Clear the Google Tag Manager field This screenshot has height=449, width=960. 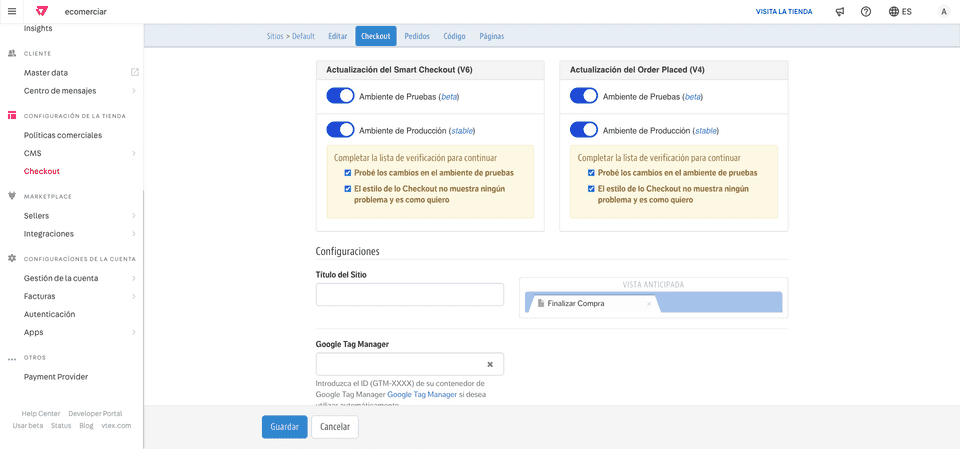click(x=490, y=364)
